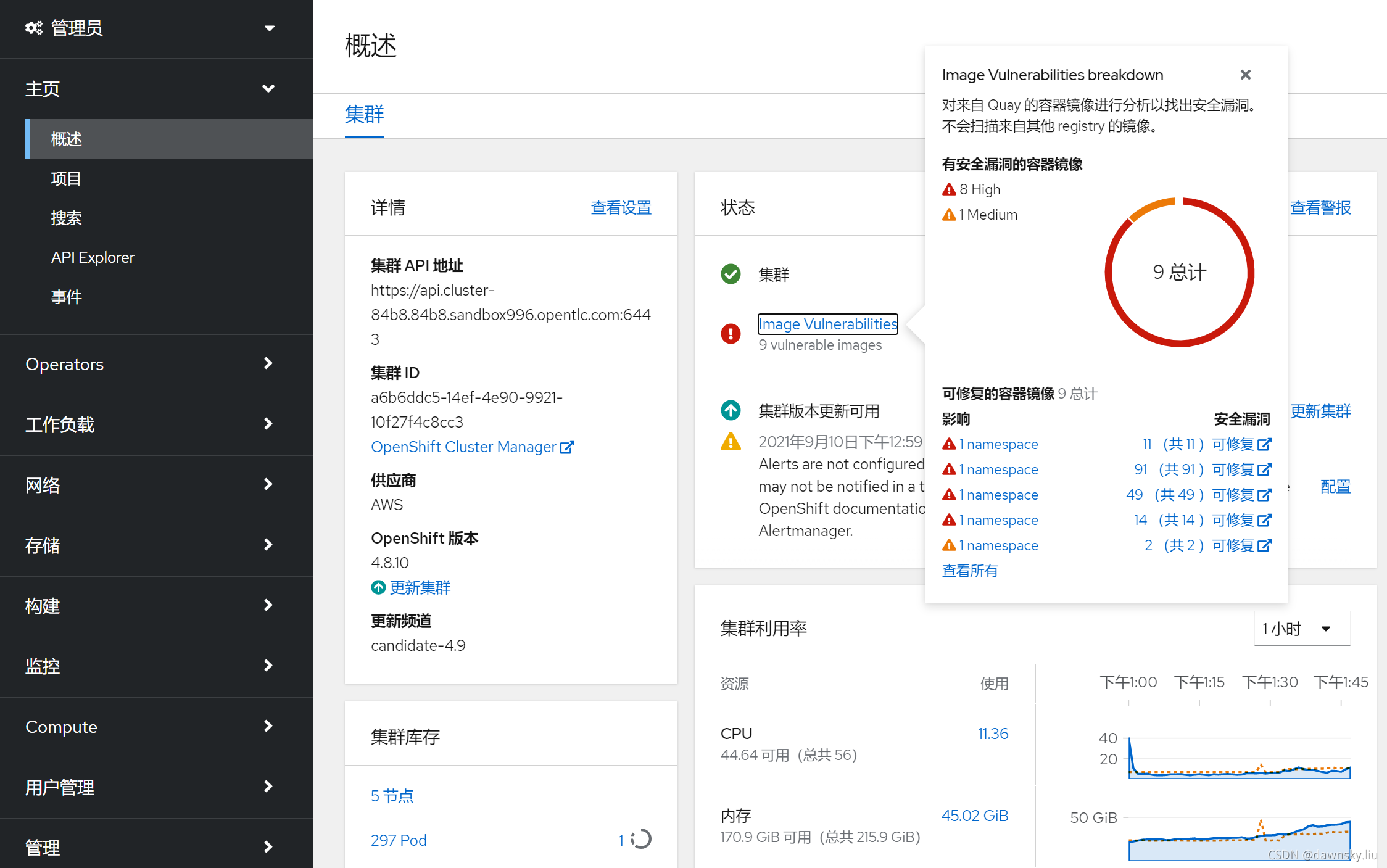Open the 管理员 perspective switcher dropdown arrow
The image size is (1387, 868).
tap(270, 28)
